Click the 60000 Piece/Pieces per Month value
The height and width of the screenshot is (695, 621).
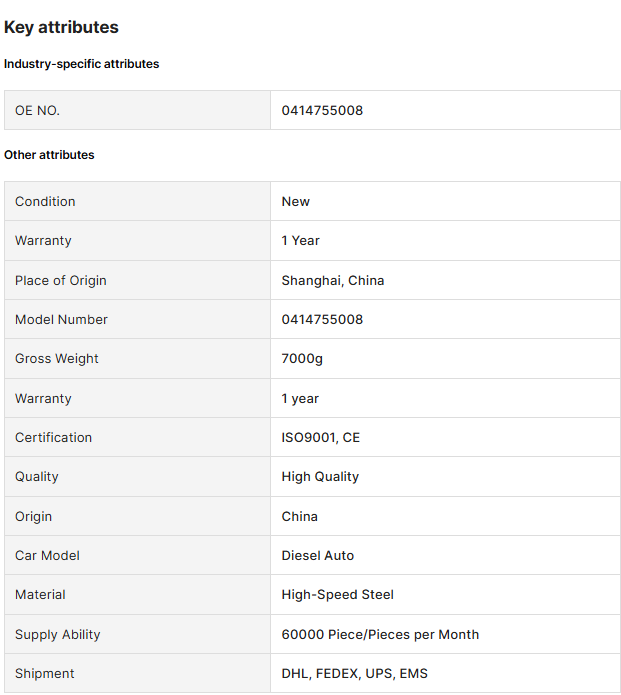(380, 634)
